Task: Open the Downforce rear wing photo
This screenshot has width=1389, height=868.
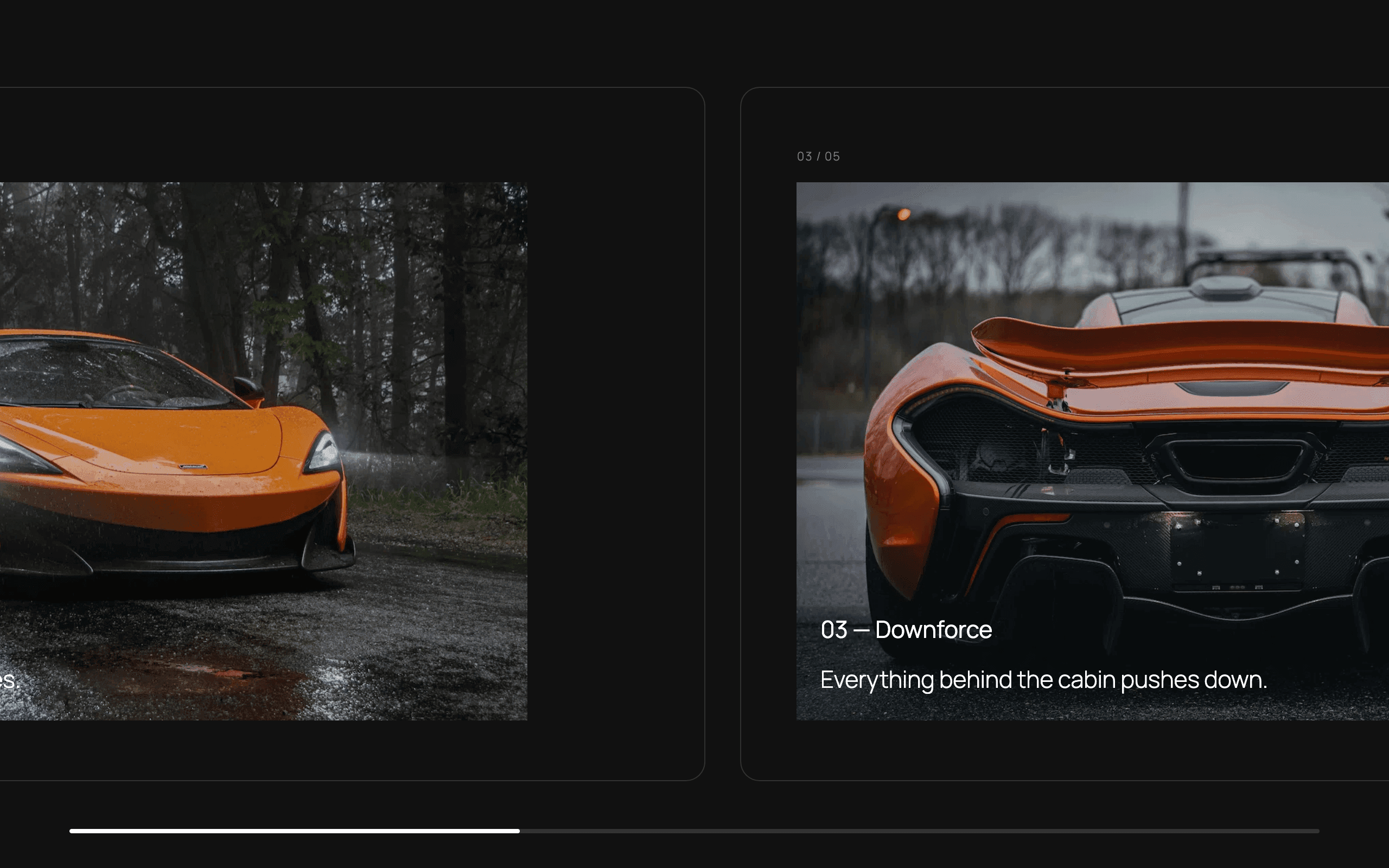Action: (1092, 451)
